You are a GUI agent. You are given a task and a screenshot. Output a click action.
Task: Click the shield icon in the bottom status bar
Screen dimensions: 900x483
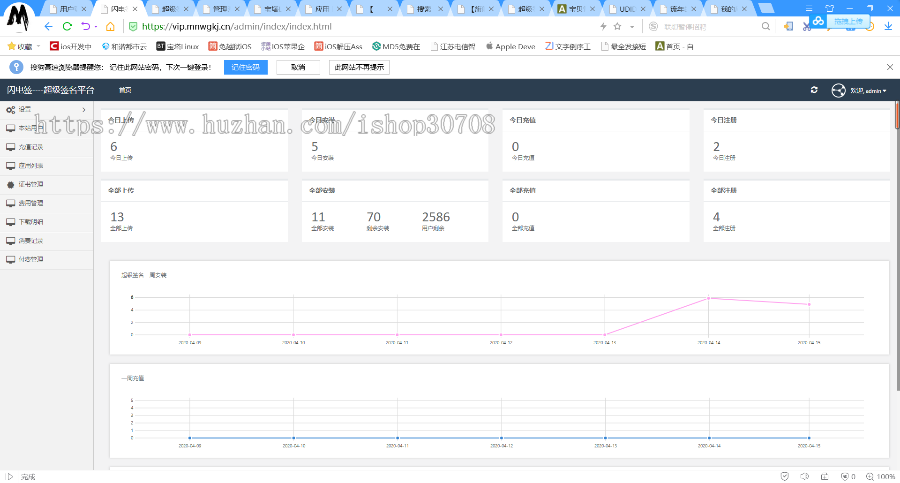point(785,476)
